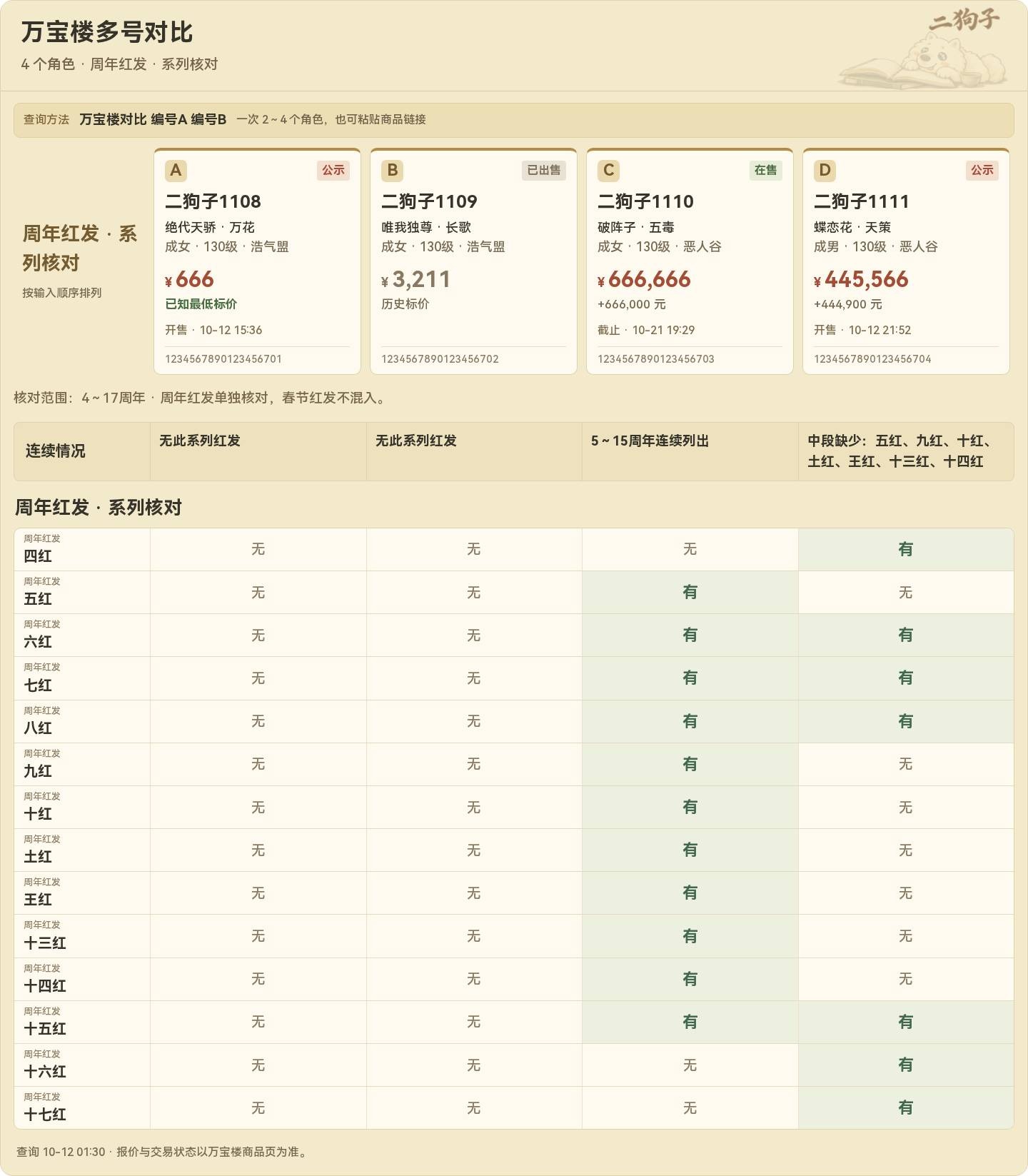The image size is (1028, 1176).
Task: Click the 截止 · 10-21 19:29 deadline text
Action: tap(646, 330)
